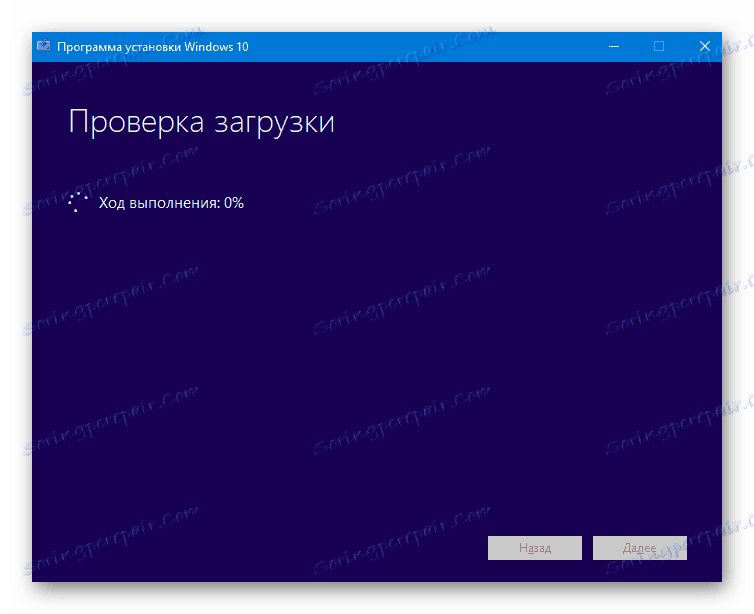Click the 'Программа установки Windows 10' title text
Screen dimensions: 754x614
click(152, 47)
